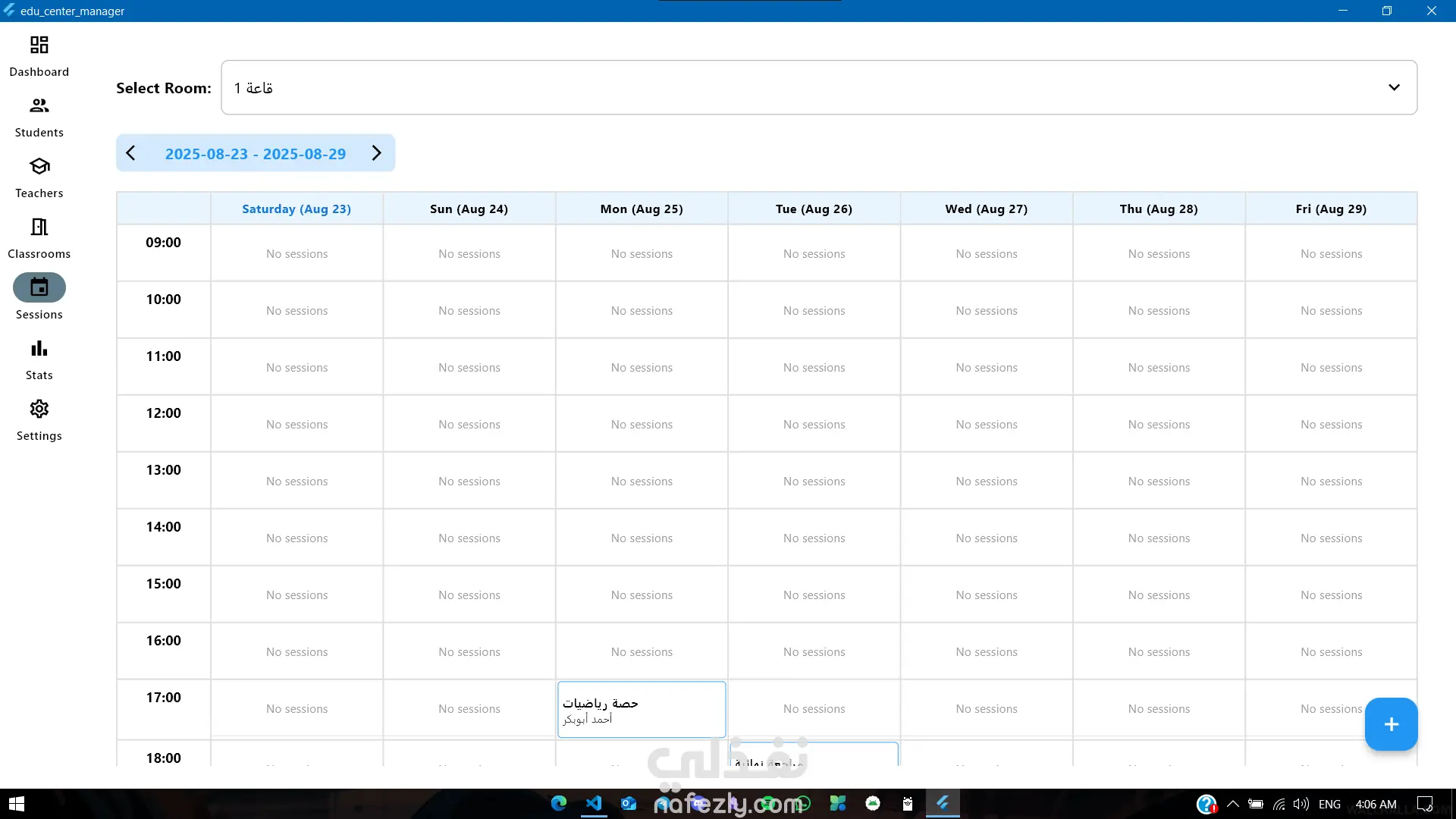Select the 10:00 Tuesday No sessions cell

pyautogui.click(x=814, y=310)
